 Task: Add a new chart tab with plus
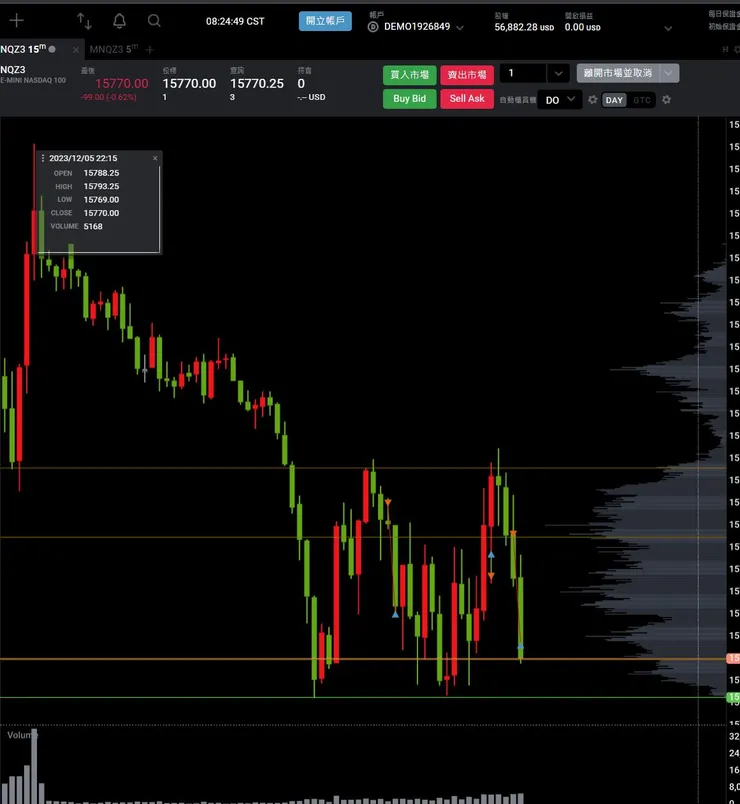pos(150,50)
